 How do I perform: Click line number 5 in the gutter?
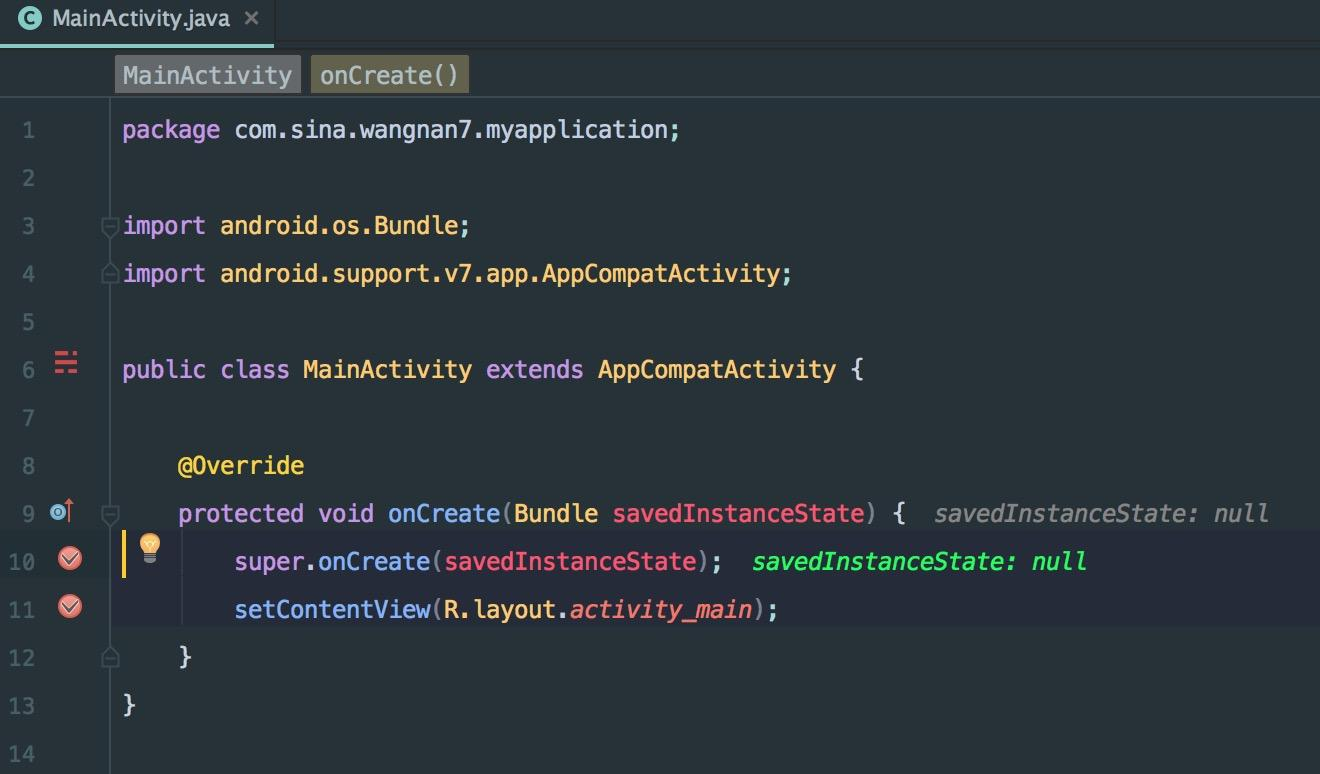[x=27, y=322]
